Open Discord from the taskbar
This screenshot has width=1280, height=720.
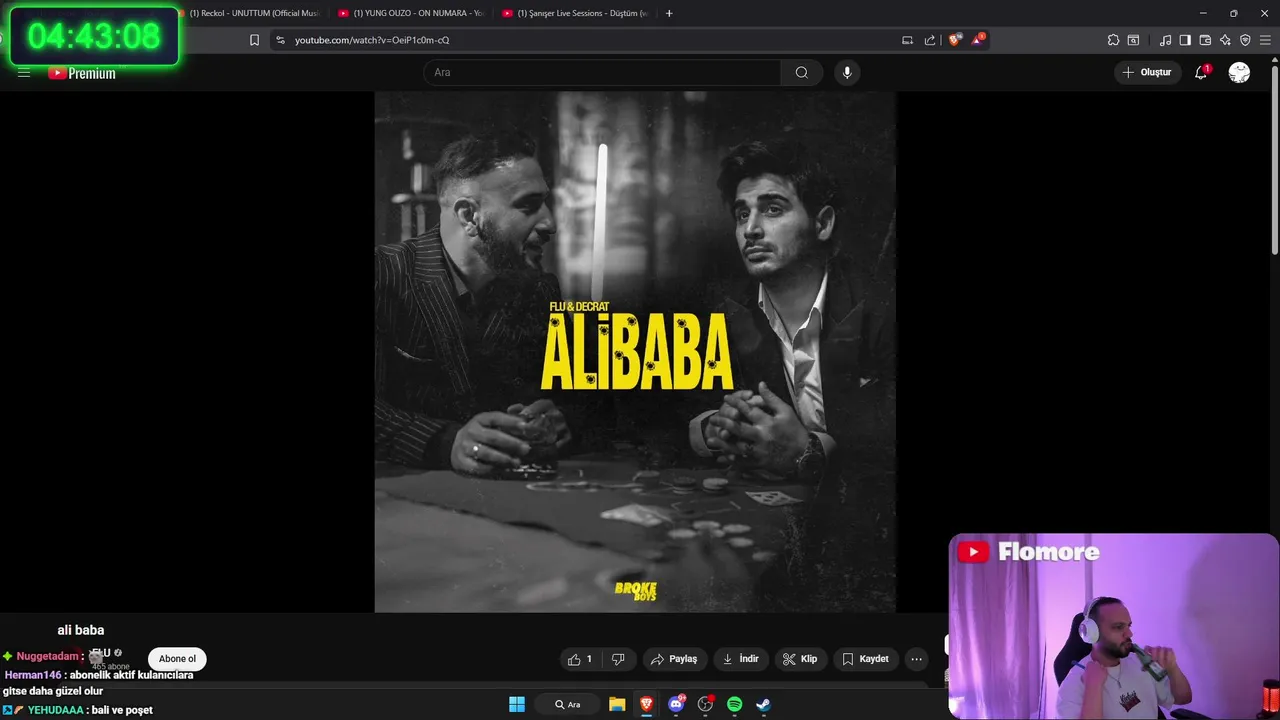(x=676, y=704)
